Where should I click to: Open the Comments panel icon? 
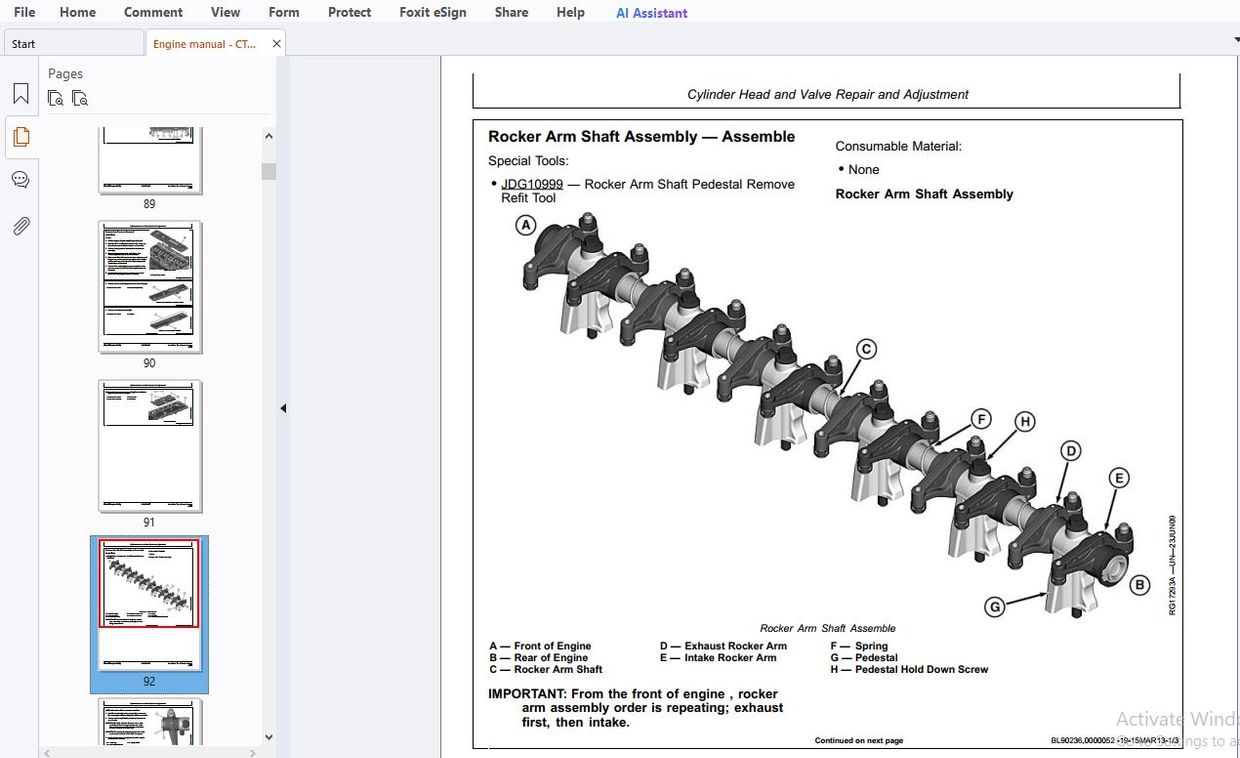pos(21,181)
